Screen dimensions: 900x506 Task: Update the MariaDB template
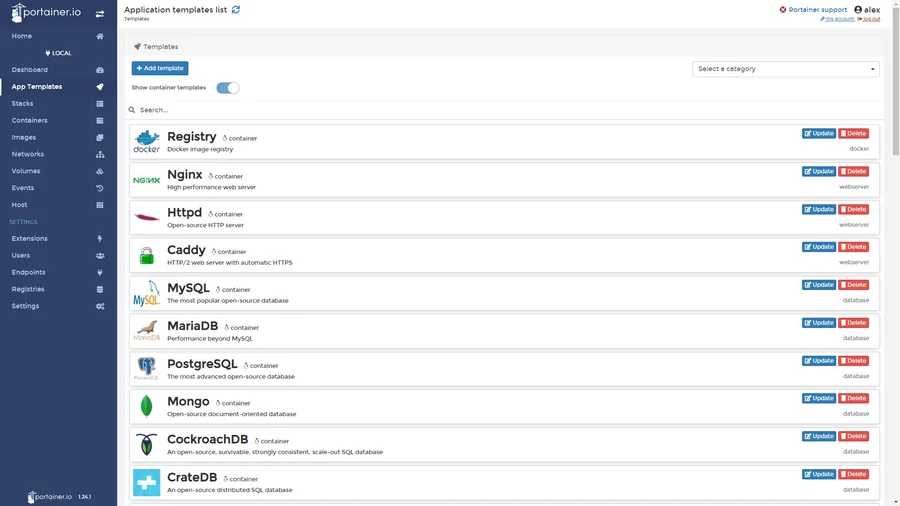(818, 323)
